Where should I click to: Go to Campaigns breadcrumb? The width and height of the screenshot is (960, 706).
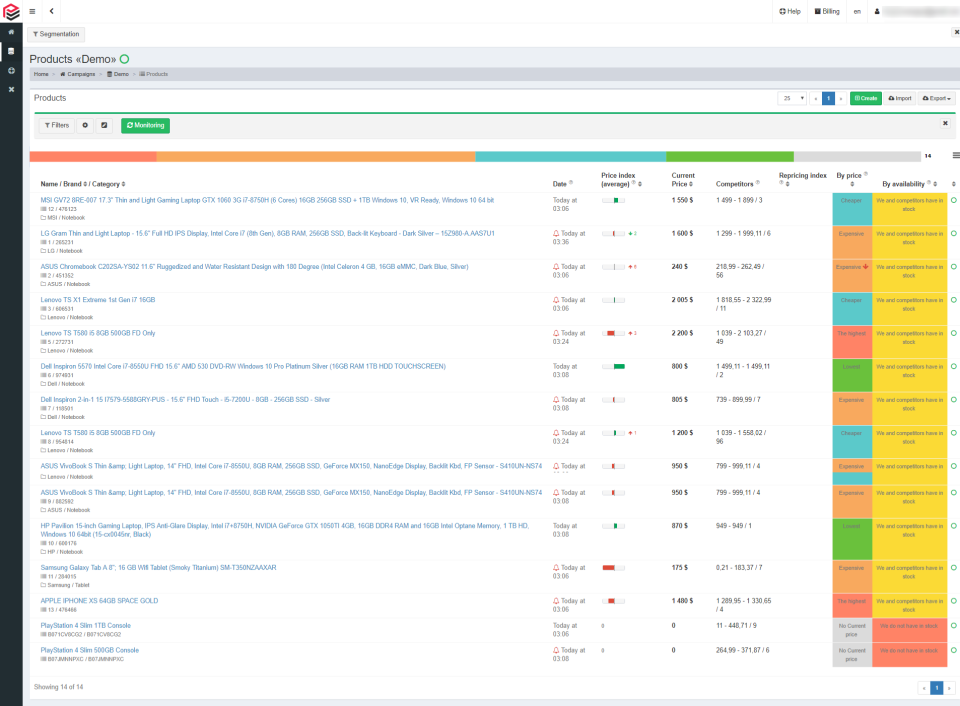click(78, 74)
